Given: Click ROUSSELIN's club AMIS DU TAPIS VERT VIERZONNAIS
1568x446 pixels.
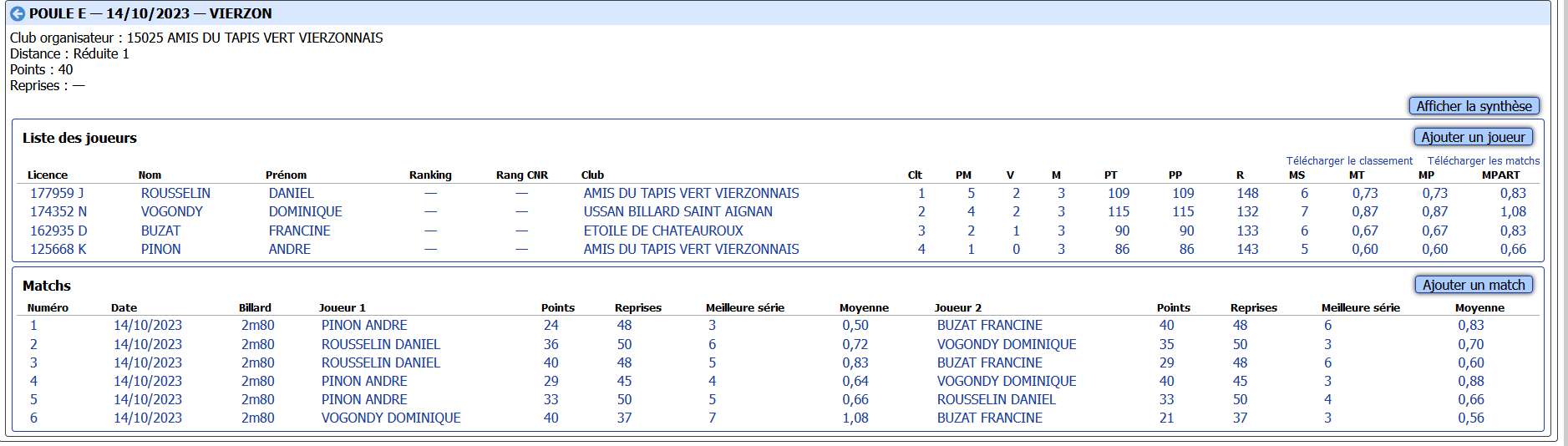Looking at the screenshot, I should click(691, 193).
